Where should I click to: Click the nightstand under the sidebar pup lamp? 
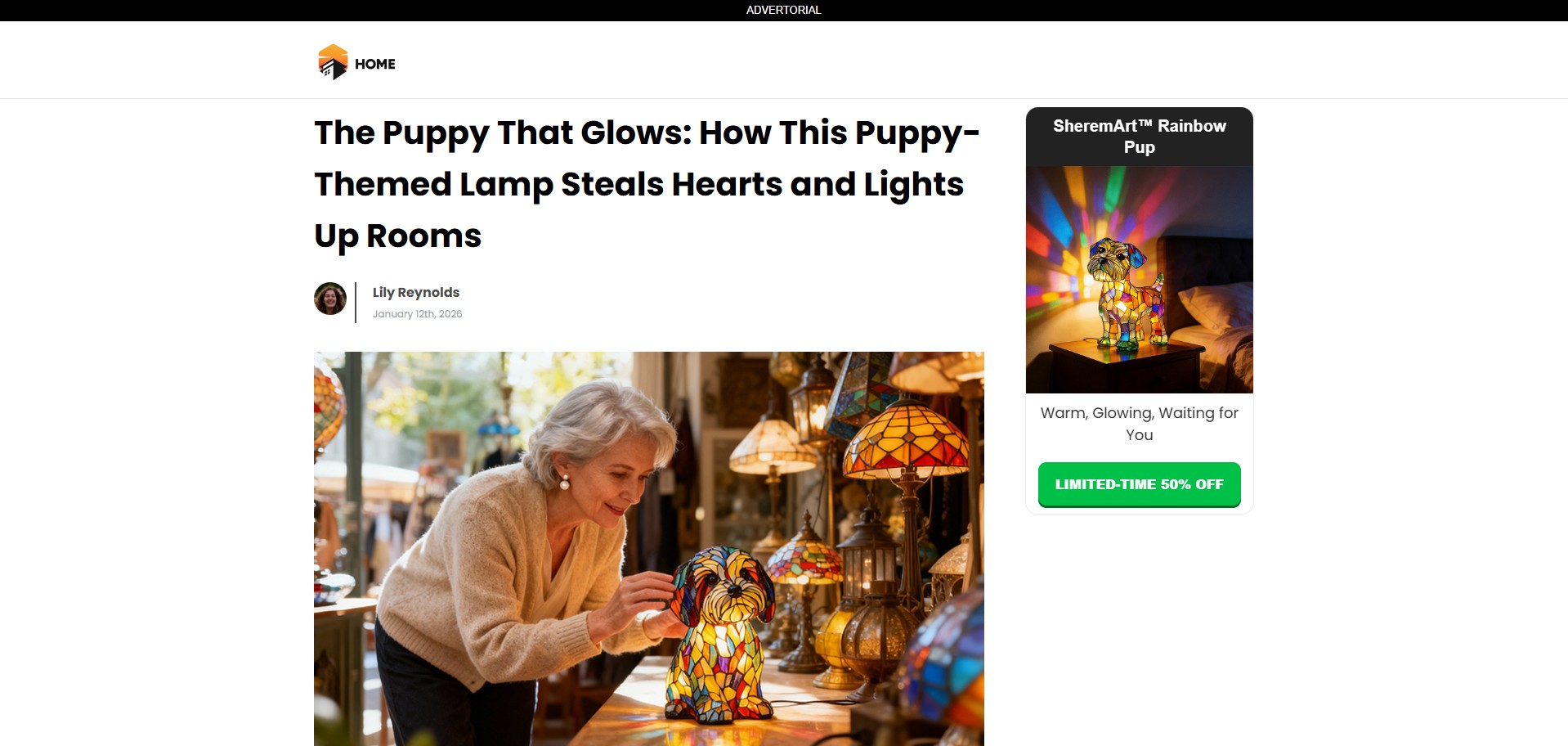(x=1126, y=367)
